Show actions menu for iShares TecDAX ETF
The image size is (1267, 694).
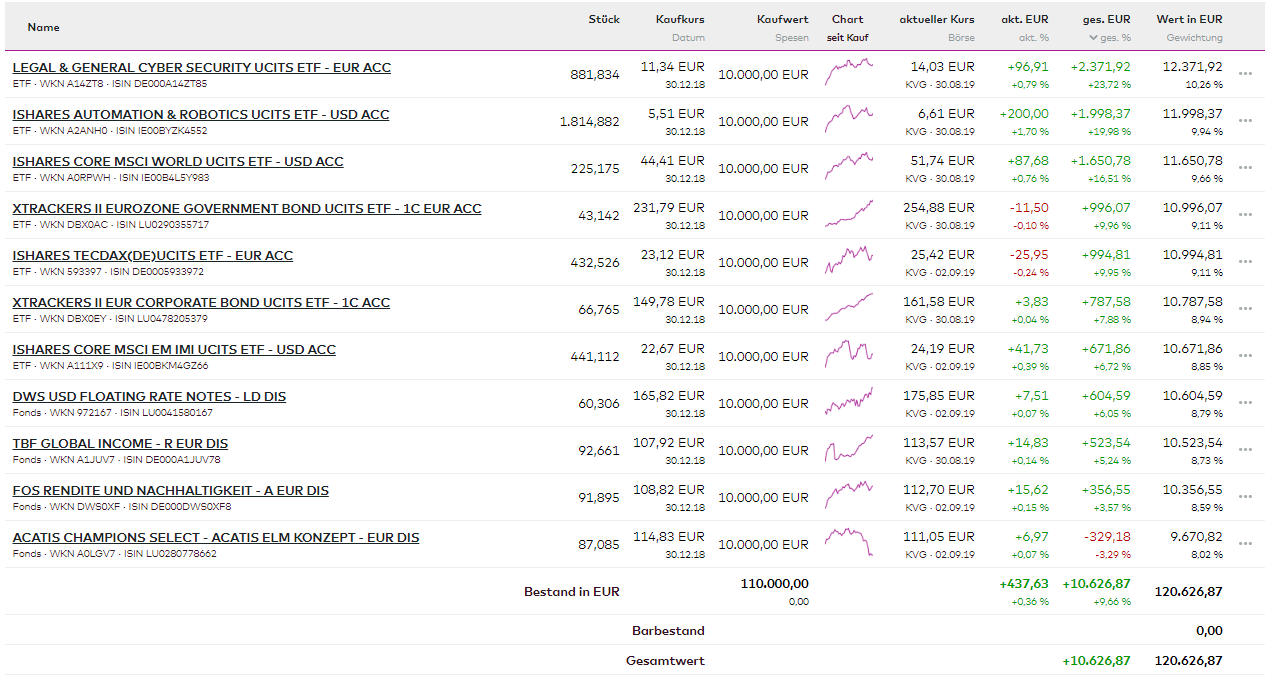point(1245,262)
